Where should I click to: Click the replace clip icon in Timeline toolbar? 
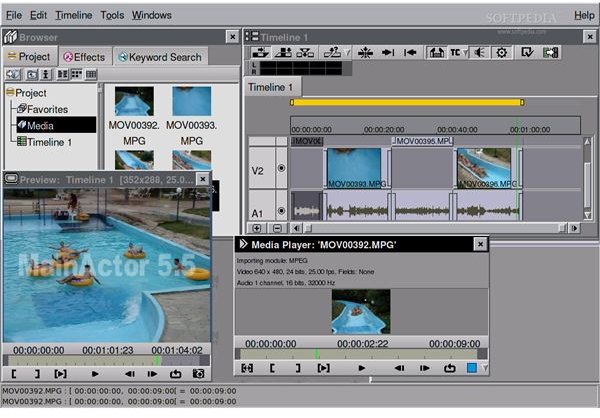tap(305, 52)
